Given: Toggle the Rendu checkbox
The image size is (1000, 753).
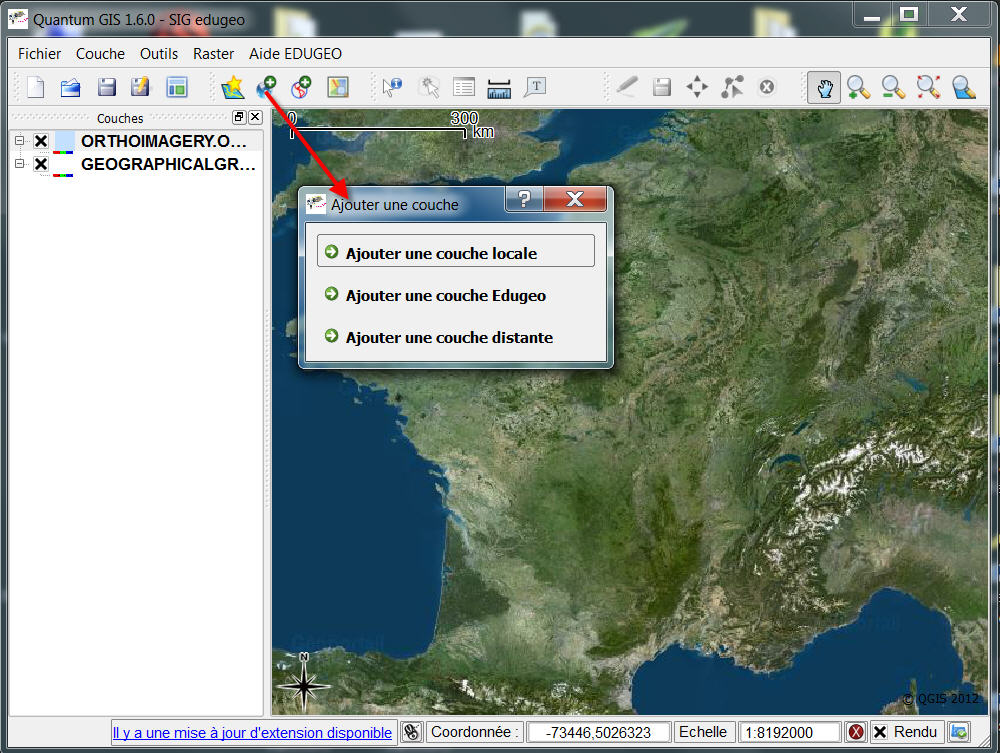Looking at the screenshot, I should coord(879,732).
